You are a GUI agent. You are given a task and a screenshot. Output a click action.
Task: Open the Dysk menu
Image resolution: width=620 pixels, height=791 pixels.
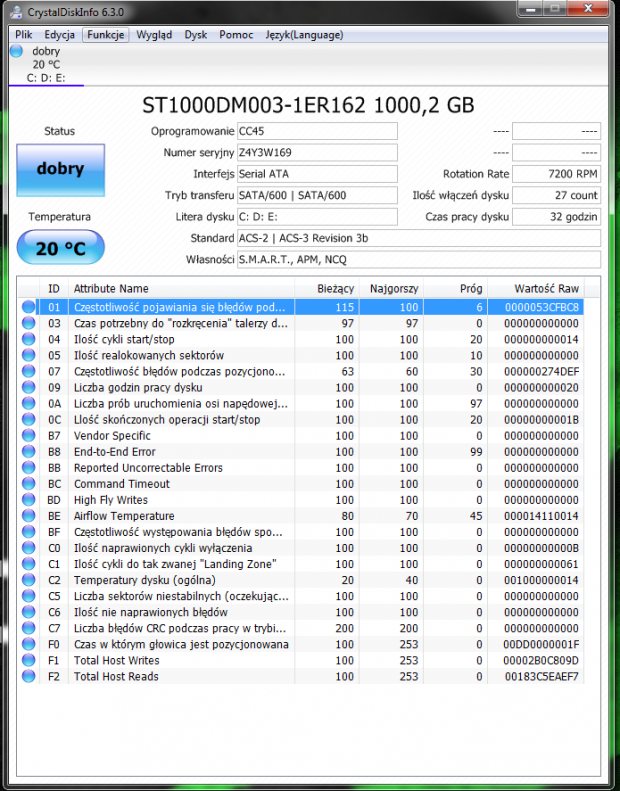click(x=196, y=34)
